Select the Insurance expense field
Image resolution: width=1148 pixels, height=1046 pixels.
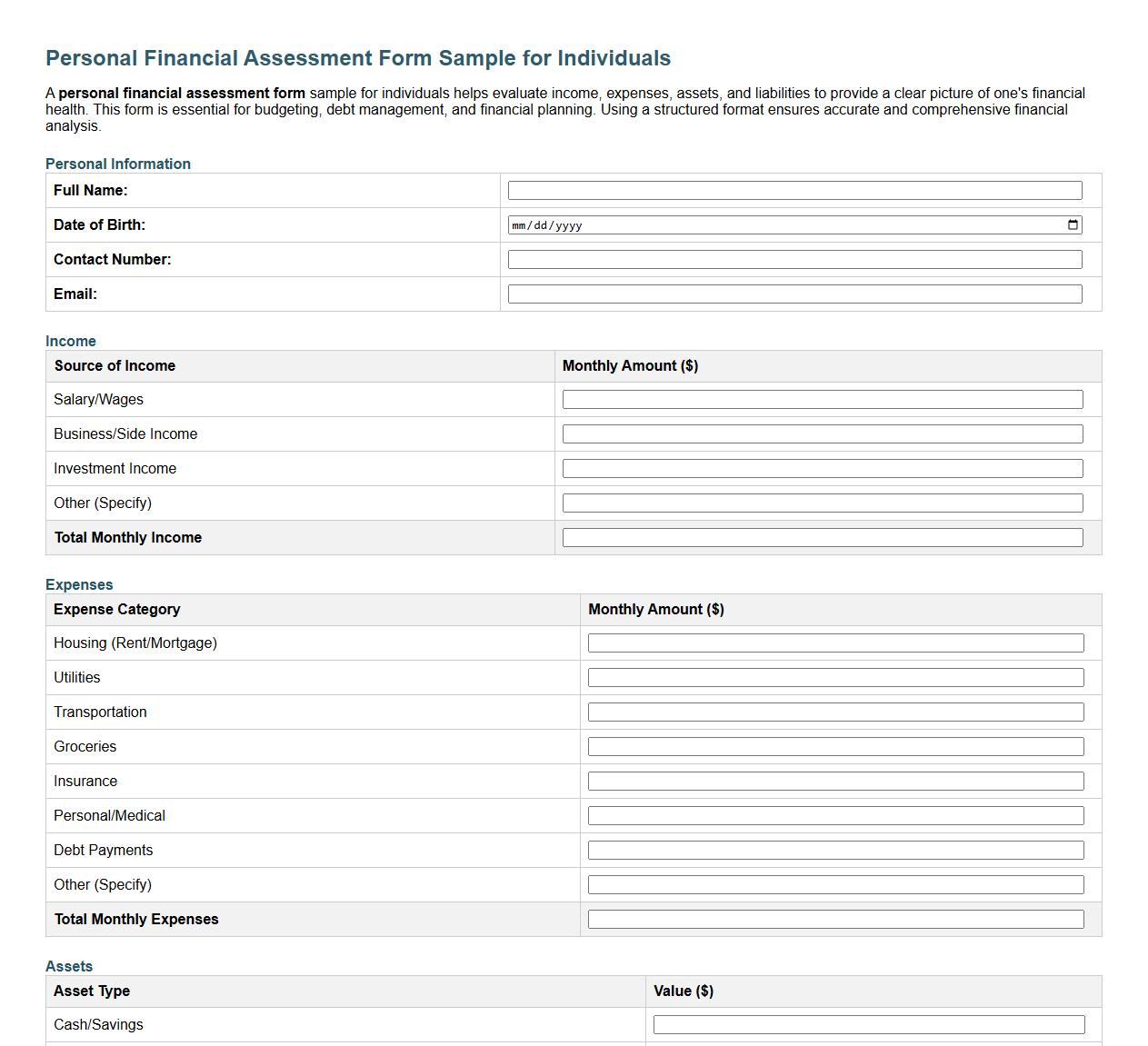pos(836,781)
